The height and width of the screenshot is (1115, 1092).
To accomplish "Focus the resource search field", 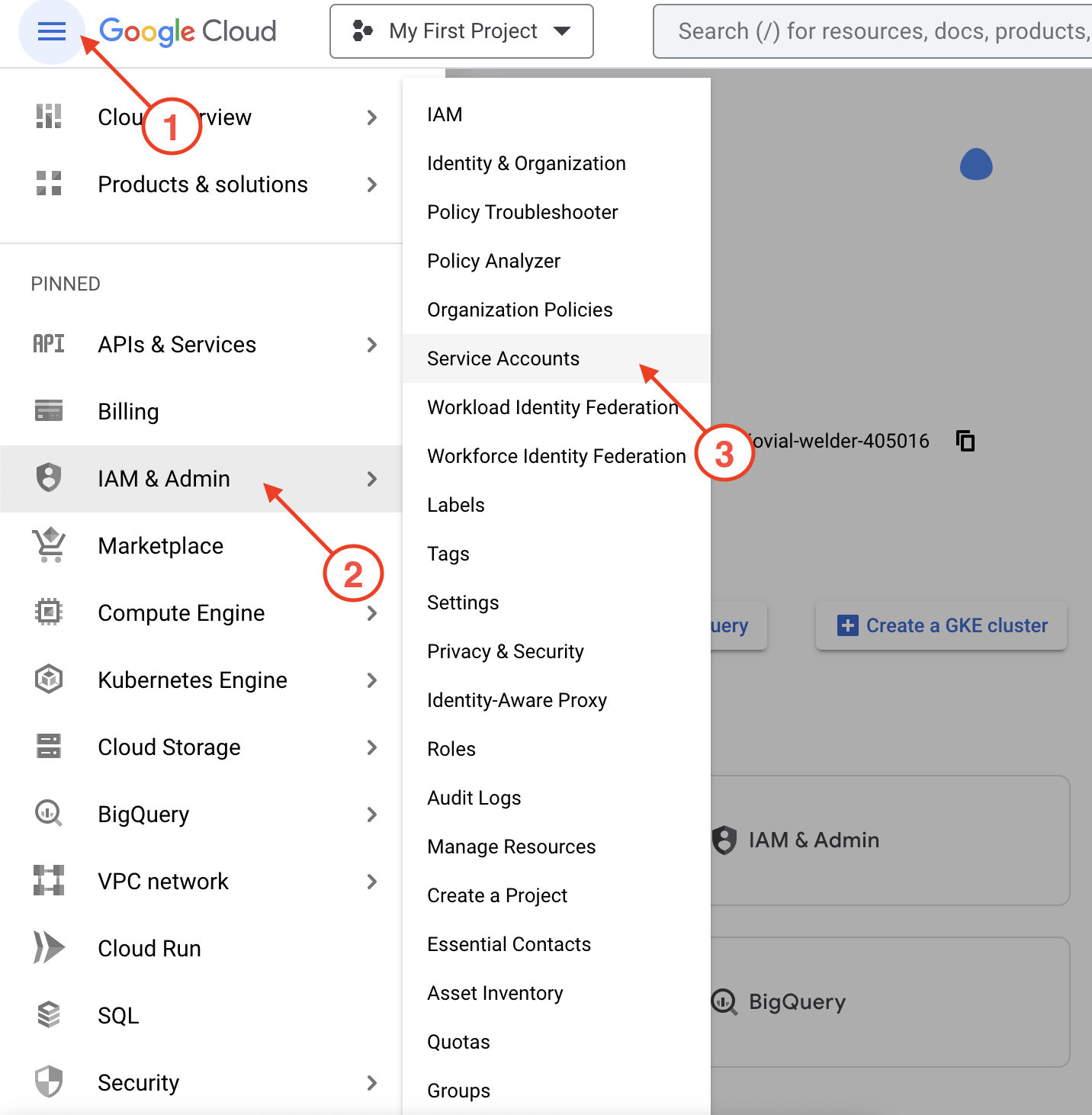I will [x=872, y=31].
